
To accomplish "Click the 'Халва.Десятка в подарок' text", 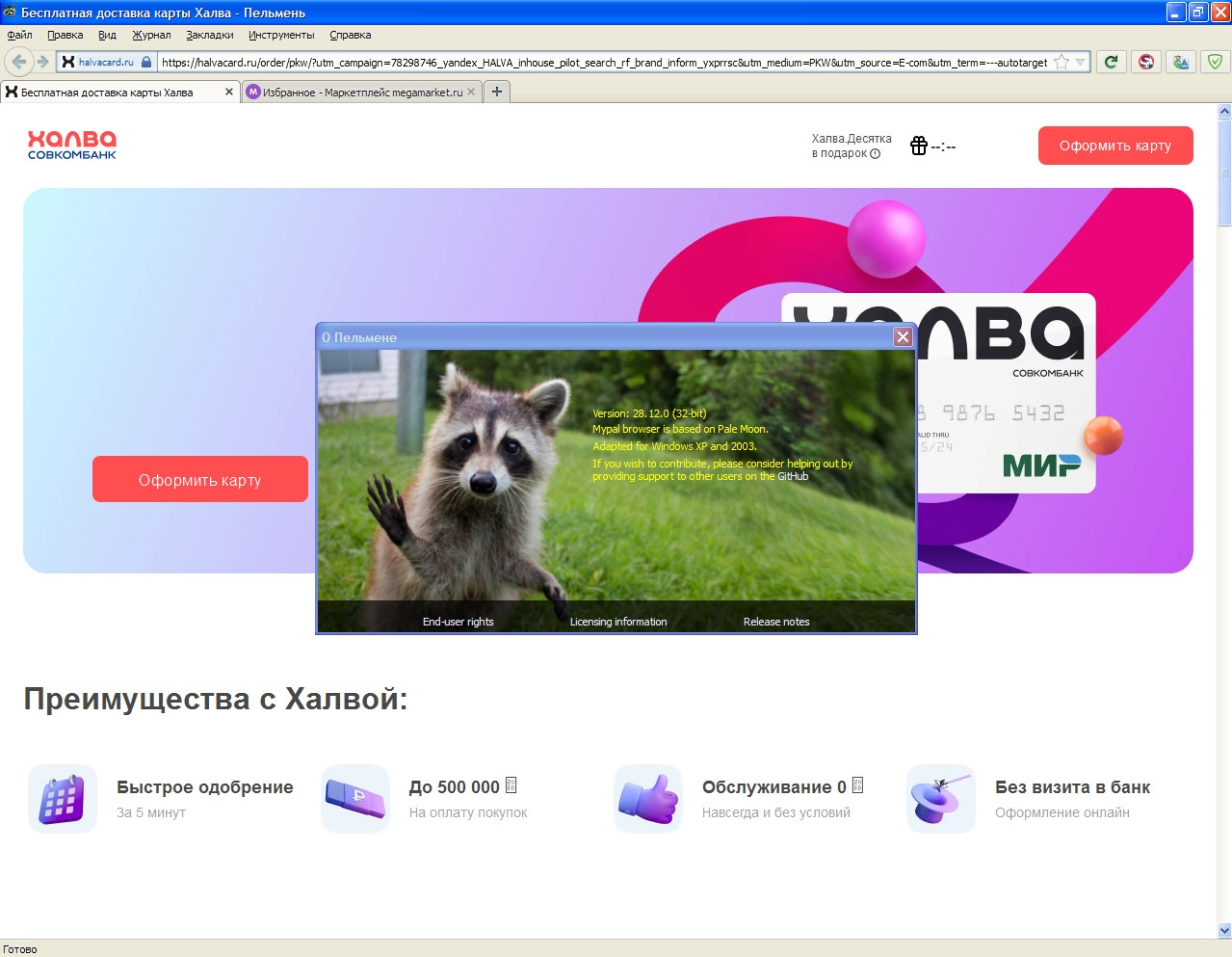I will pos(852,146).
